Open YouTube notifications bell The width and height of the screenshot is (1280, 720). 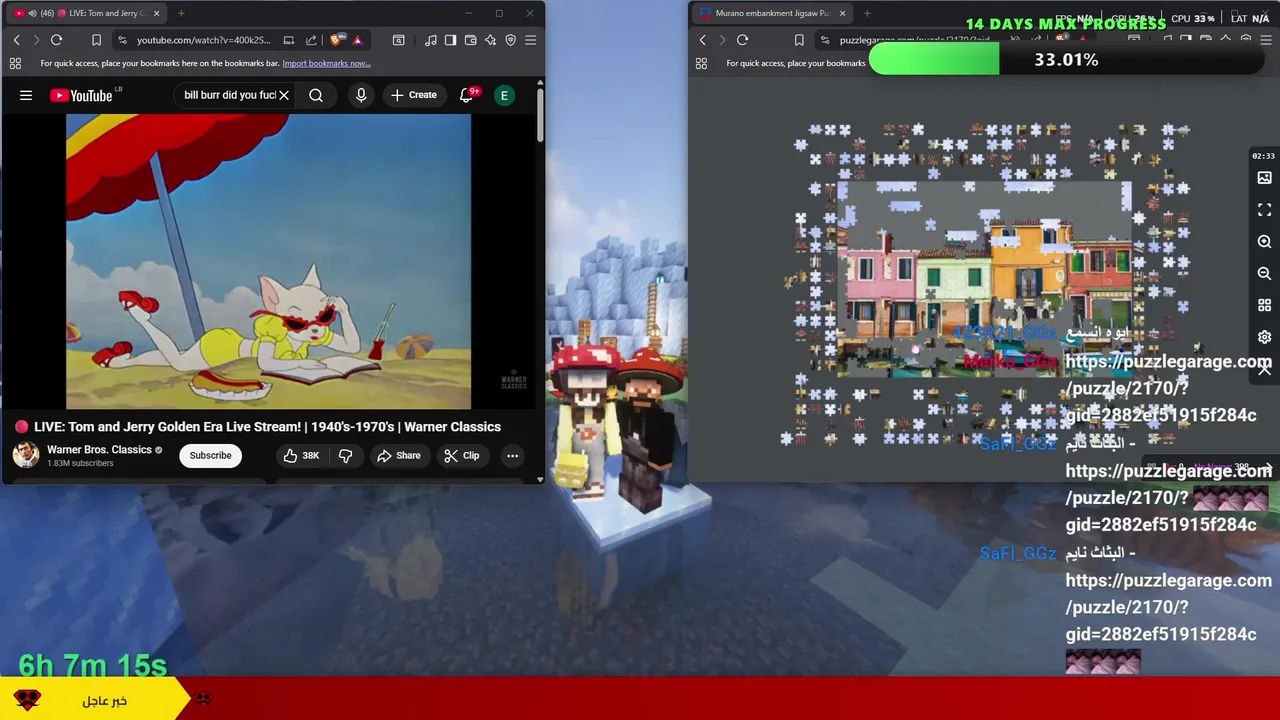click(x=466, y=95)
